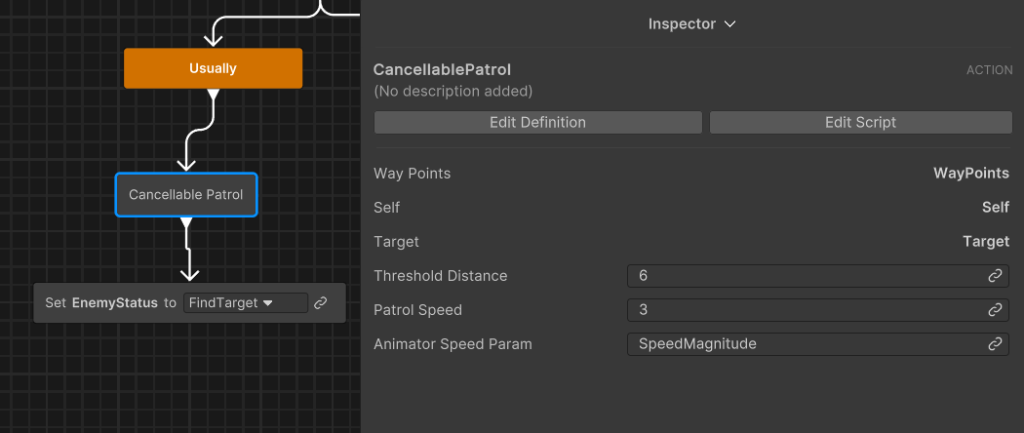The height and width of the screenshot is (433, 1024).
Task: Click the WayPoints variable reference
Action: click(x=970, y=174)
